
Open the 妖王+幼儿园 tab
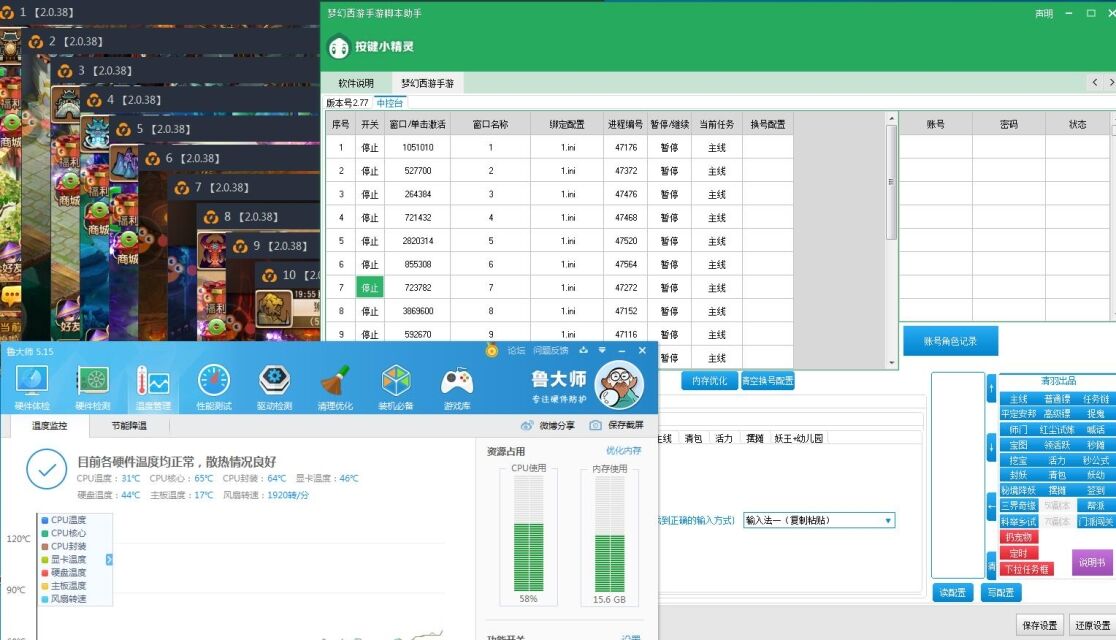click(798, 439)
